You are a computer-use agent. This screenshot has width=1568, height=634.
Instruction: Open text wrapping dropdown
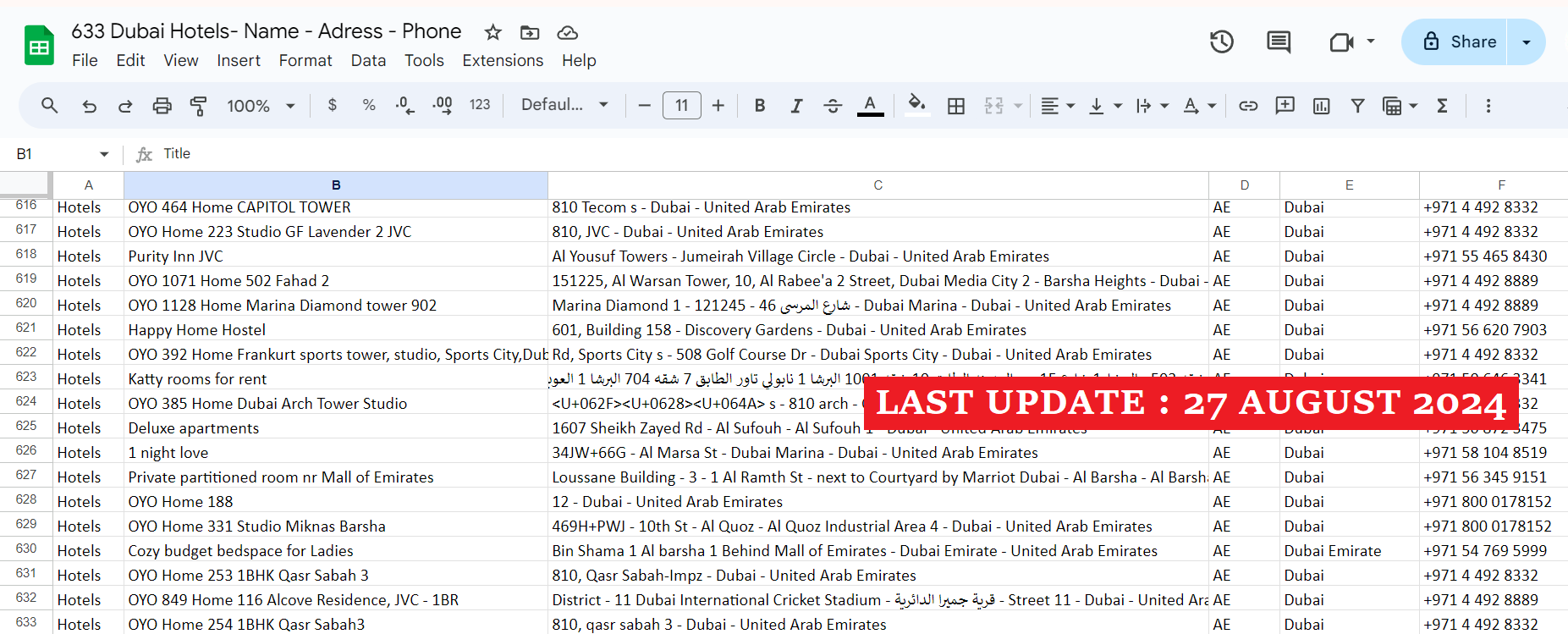click(1152, 106)
